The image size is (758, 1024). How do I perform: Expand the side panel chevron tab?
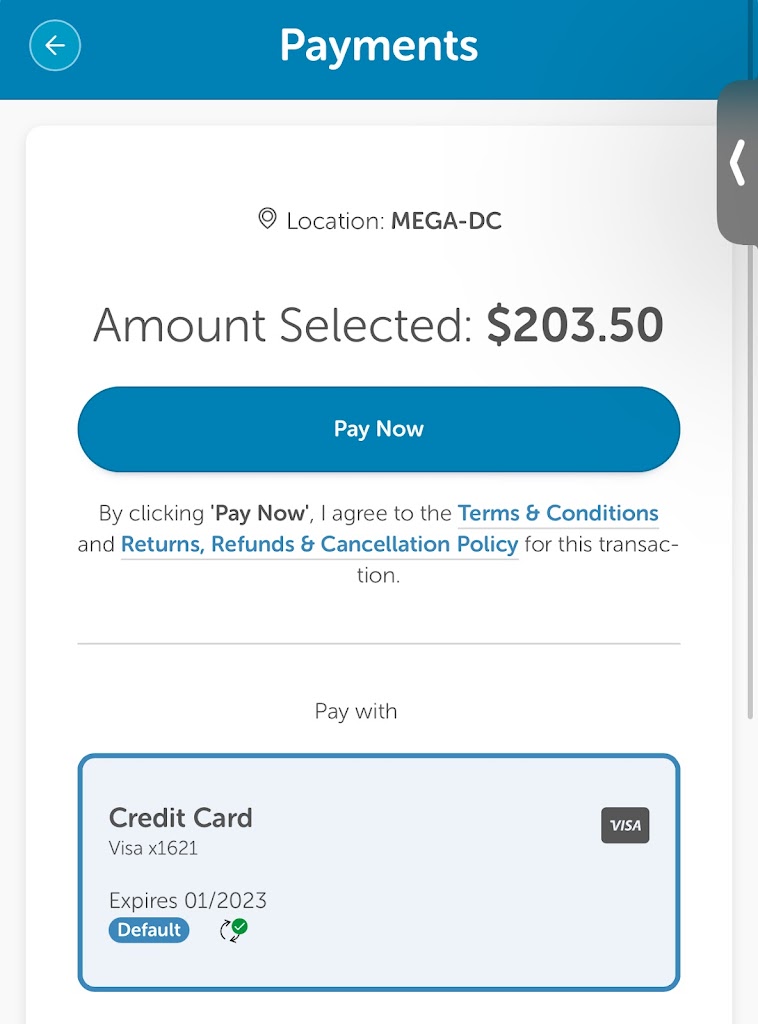click(x=739, y=163)
